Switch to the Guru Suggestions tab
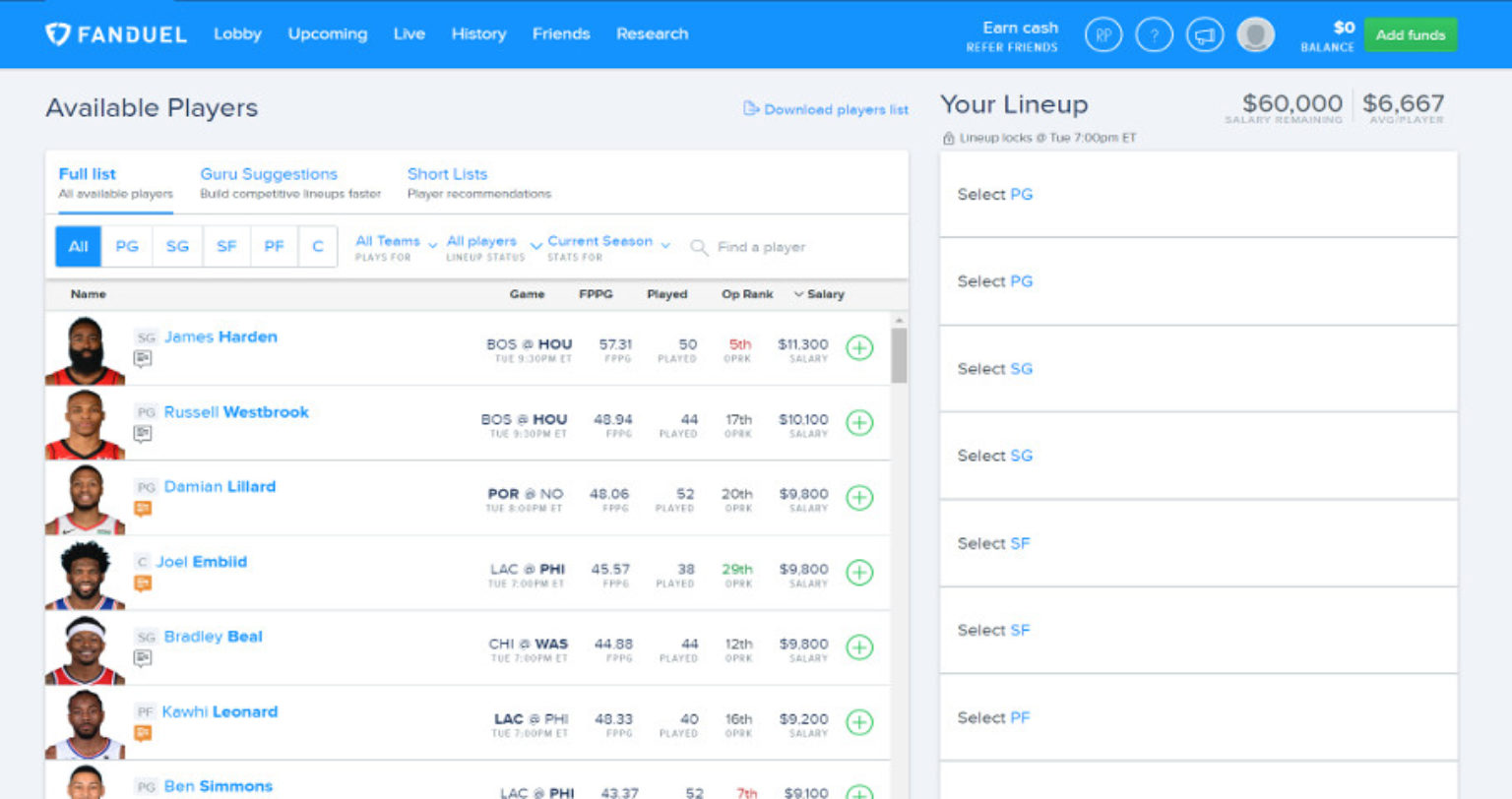The height and width of the screenshot is (799, 1512). pos(269,173)
